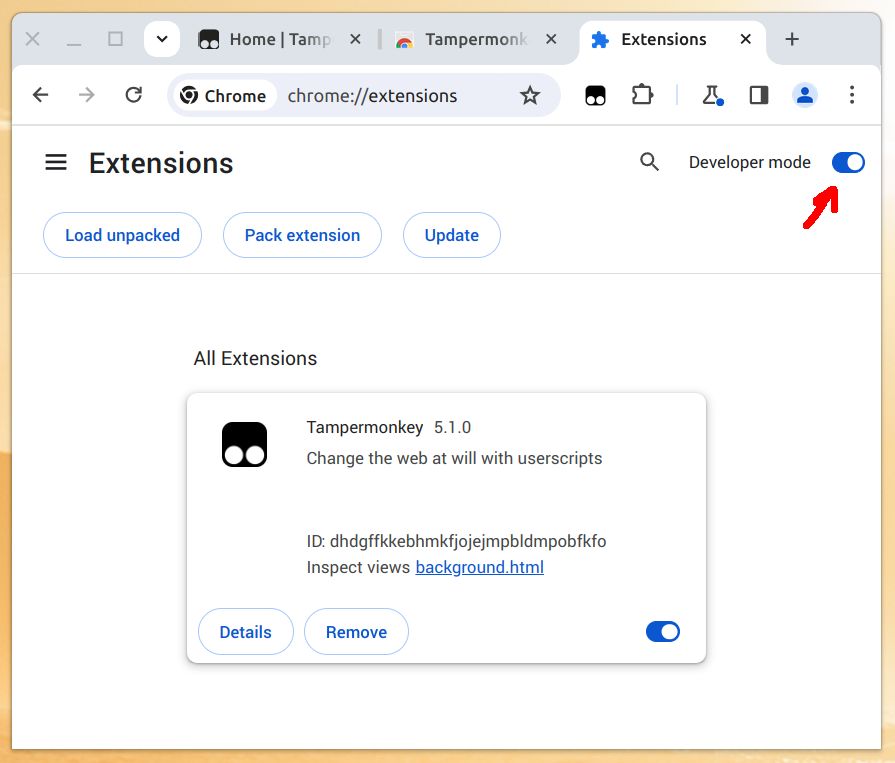Open Tampermonkey Details
Image resolution: width=895 pixels, height=763 pixels.
click(x=245, y=632)
